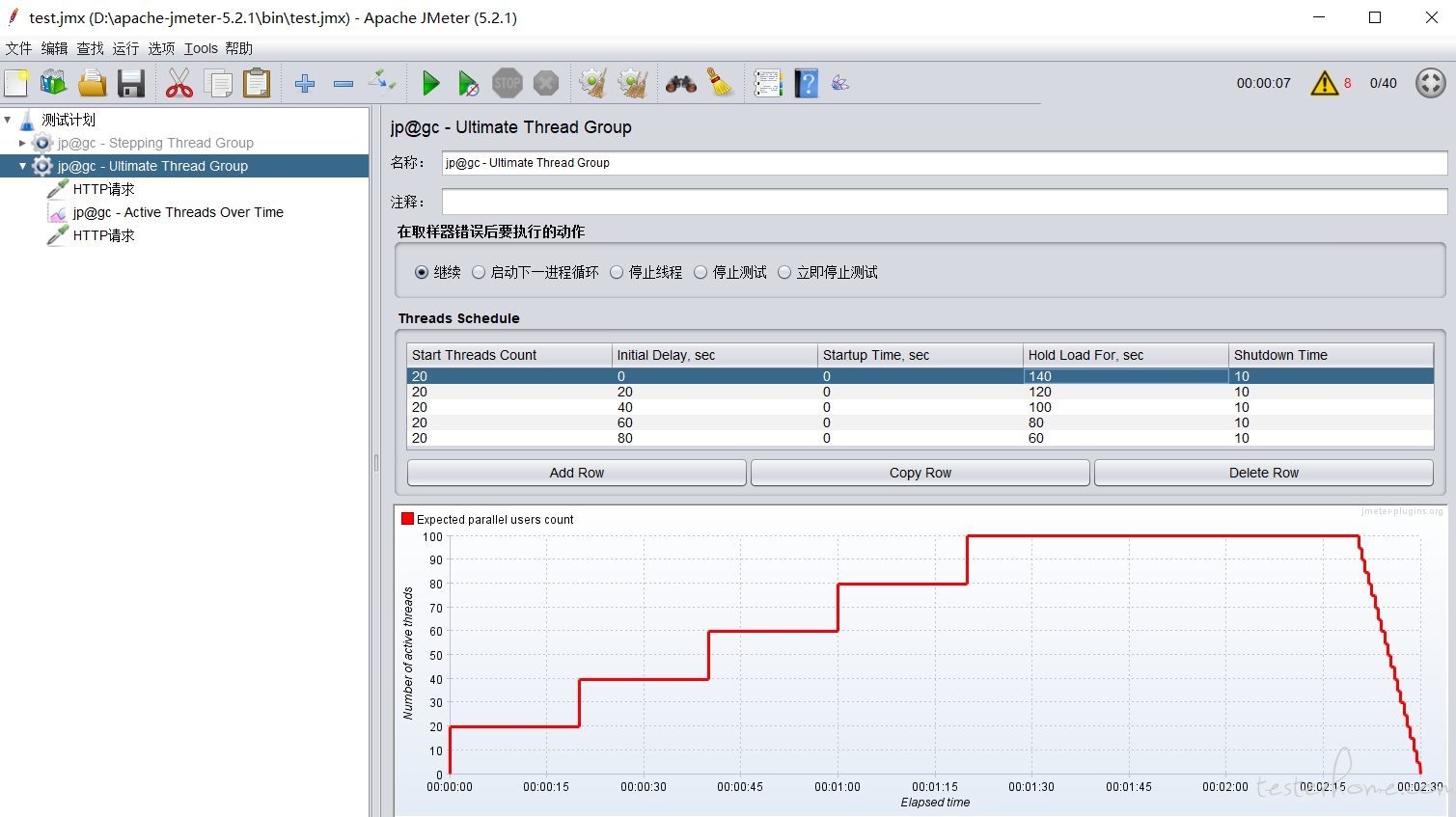Click the remote engines round icon
The height and width of the screenshot is (817, 1456).
pos(1431,83)
